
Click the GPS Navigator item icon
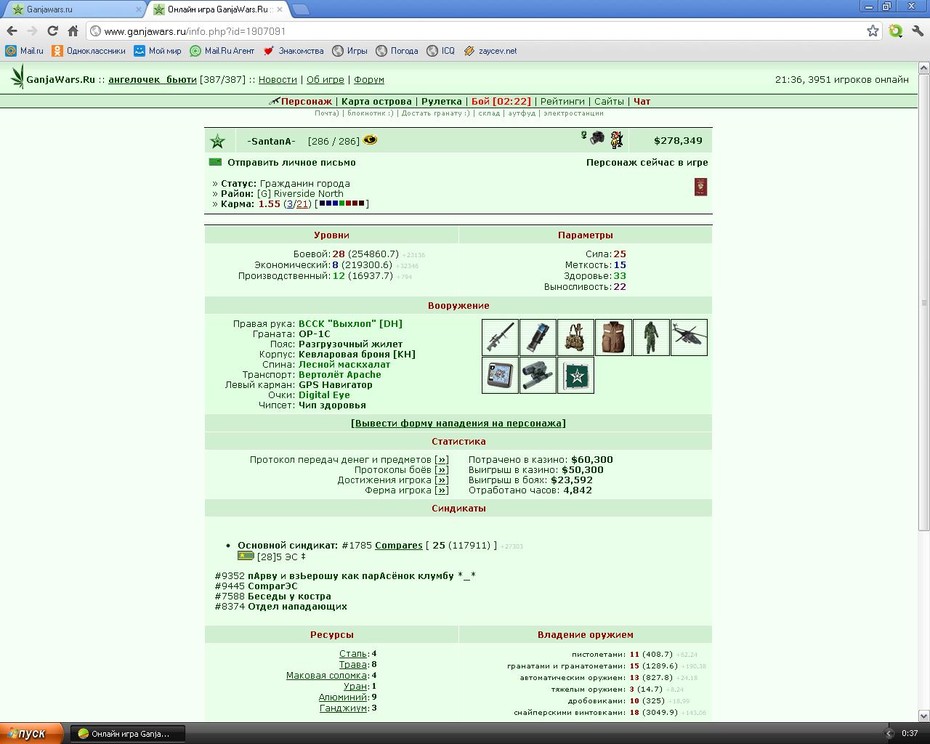tap(500, 375)
